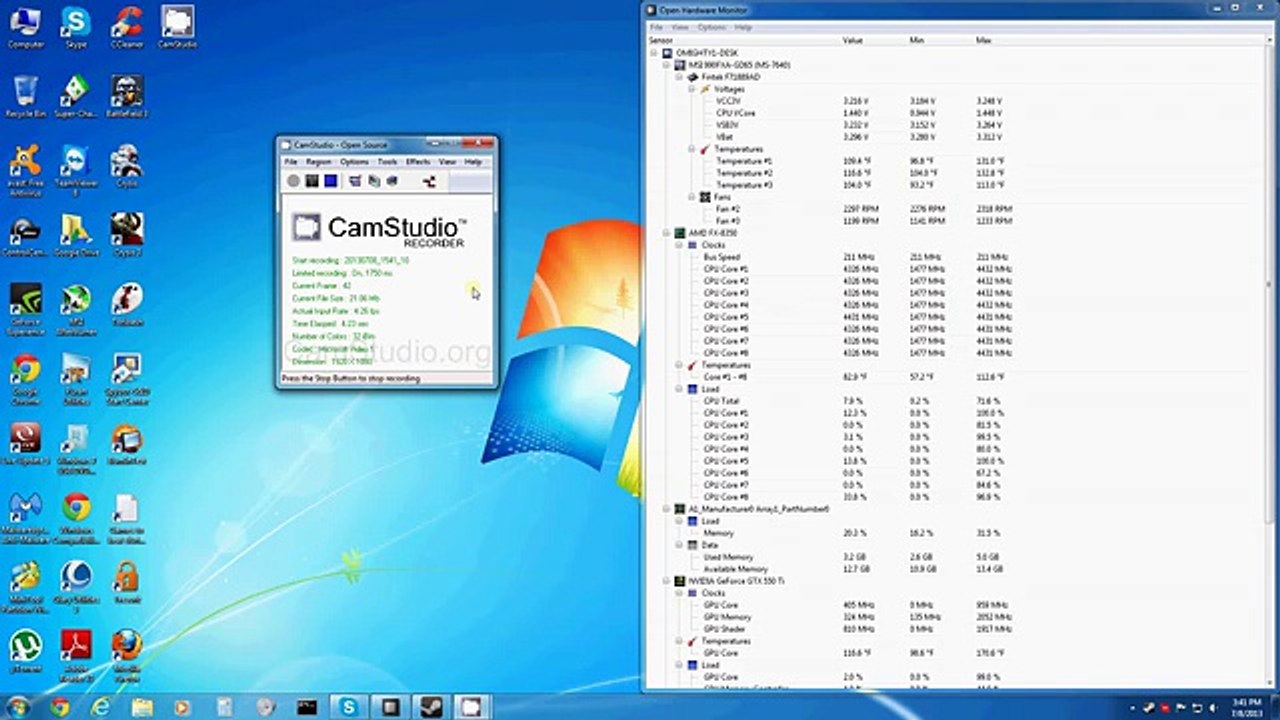Open the Google Drive desktop shortcut
Screen dimensions: 1280x720
coord(75,236)
